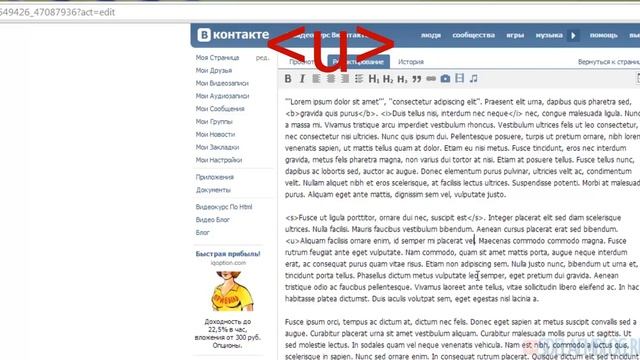Click Вернуться к странице link
The image size is (640, 360).
pos(609,62)
